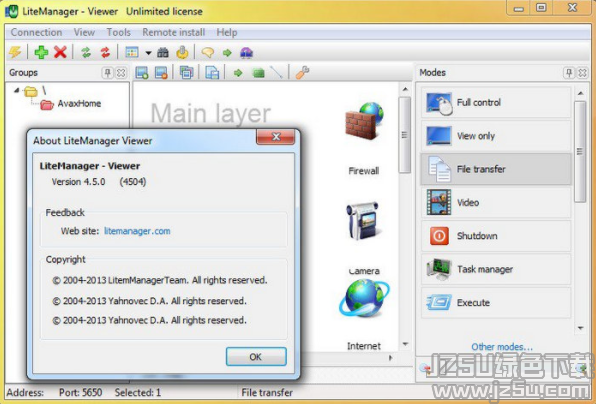Pin the Modes panel

tap(569, 73)
